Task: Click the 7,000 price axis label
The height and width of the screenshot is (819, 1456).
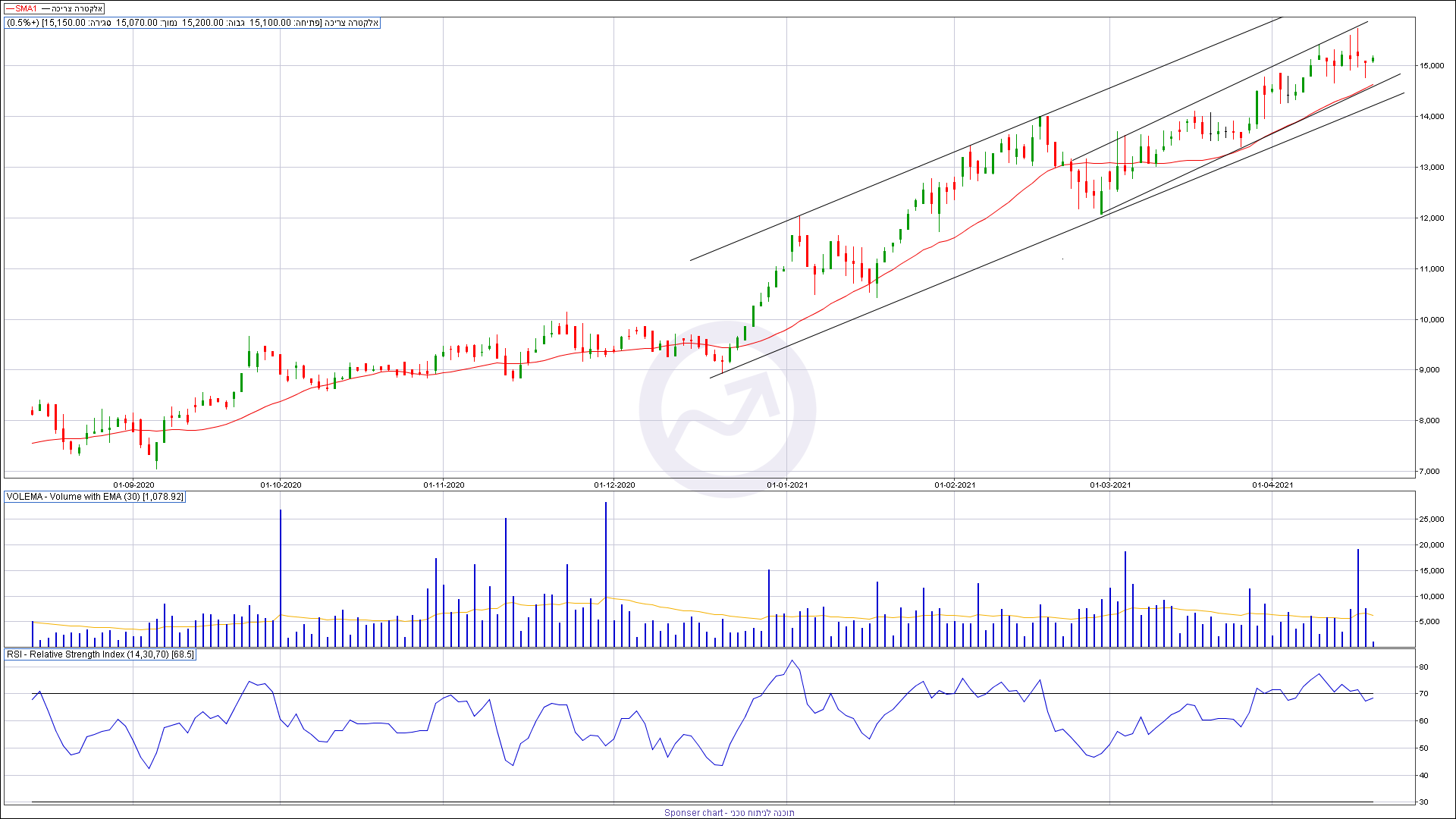Action: pyautogui.click(x=1429, y=472)
